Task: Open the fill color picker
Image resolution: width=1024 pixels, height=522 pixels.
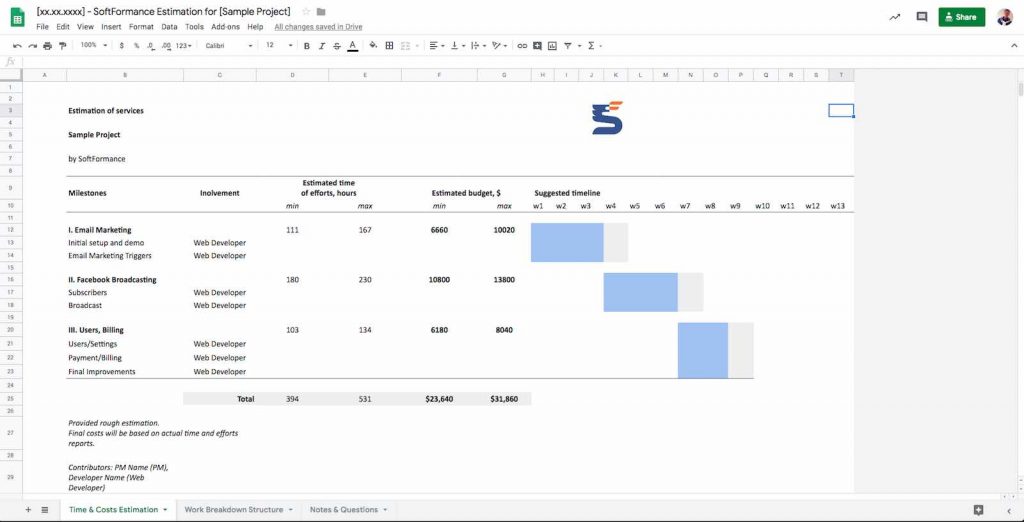Action: (x=374, y=46)
